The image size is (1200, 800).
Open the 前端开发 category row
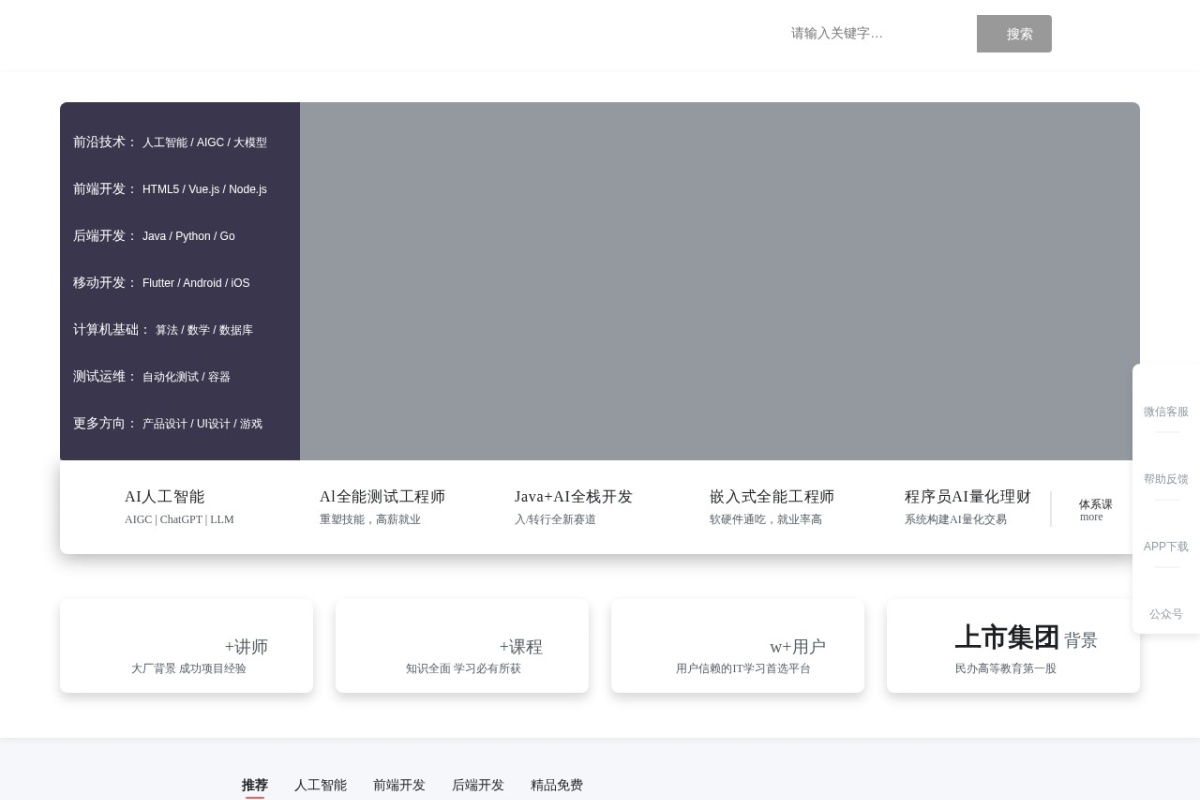tap(180, 189)
